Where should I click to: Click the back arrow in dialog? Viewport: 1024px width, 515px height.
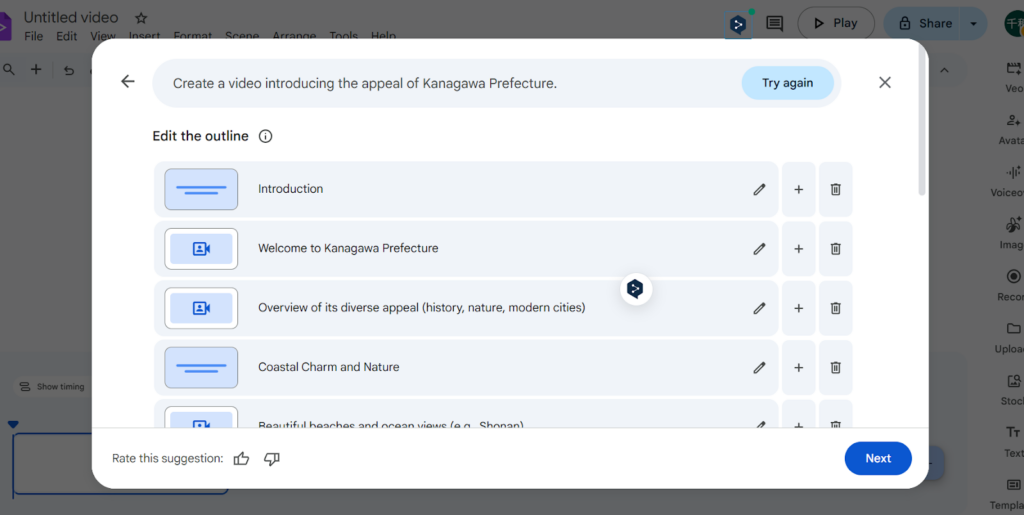pyautogui.click(x=127, y=82)
